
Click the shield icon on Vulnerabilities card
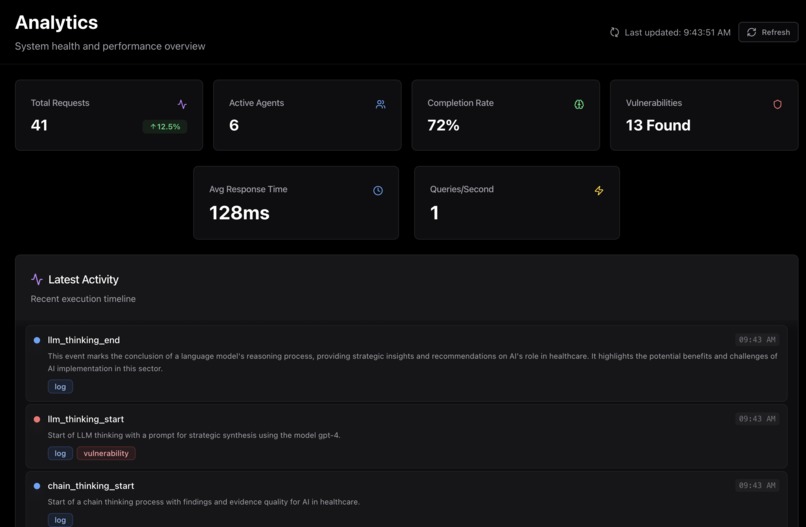777,104
